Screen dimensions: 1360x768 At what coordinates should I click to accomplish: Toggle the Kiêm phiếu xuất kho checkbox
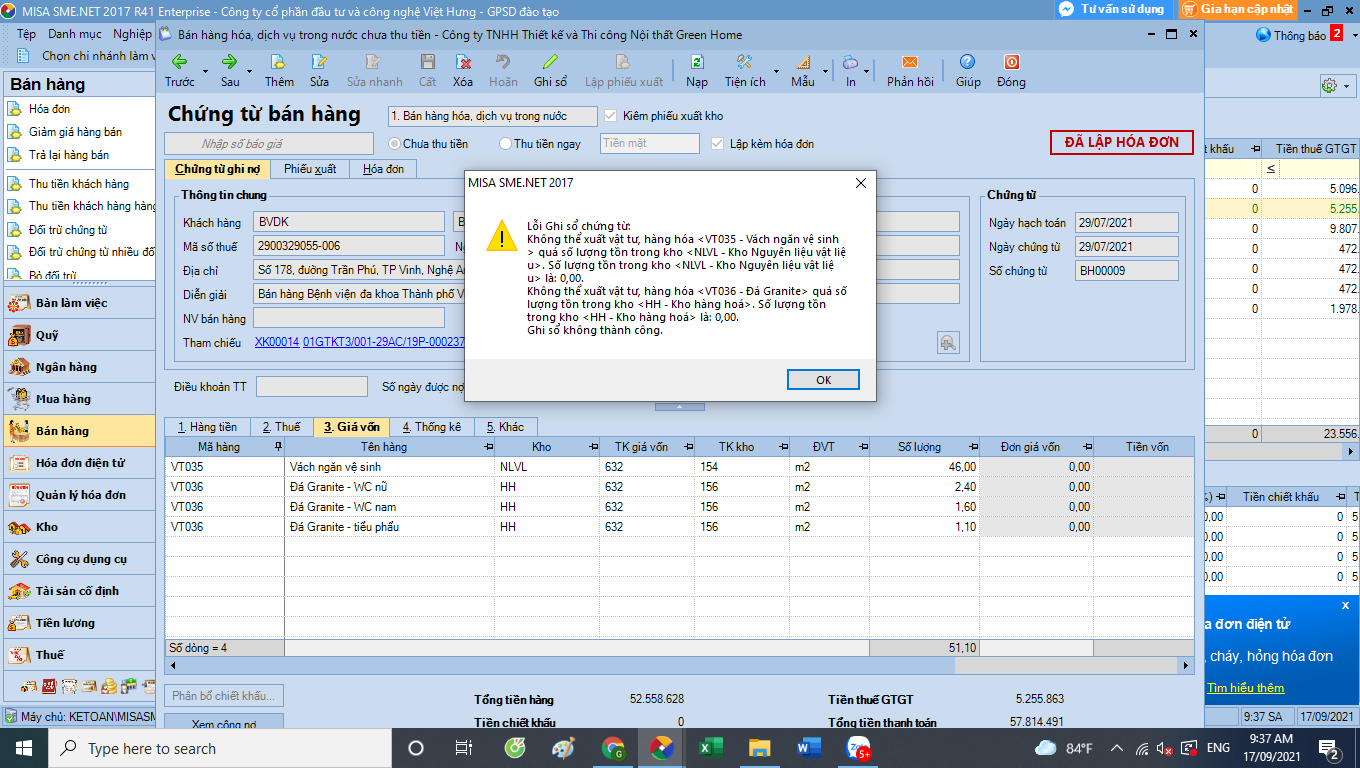611,116
